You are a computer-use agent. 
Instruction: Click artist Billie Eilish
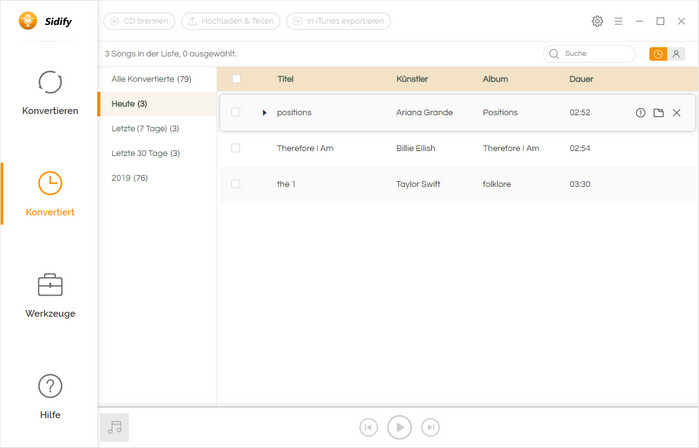point(415,148)
